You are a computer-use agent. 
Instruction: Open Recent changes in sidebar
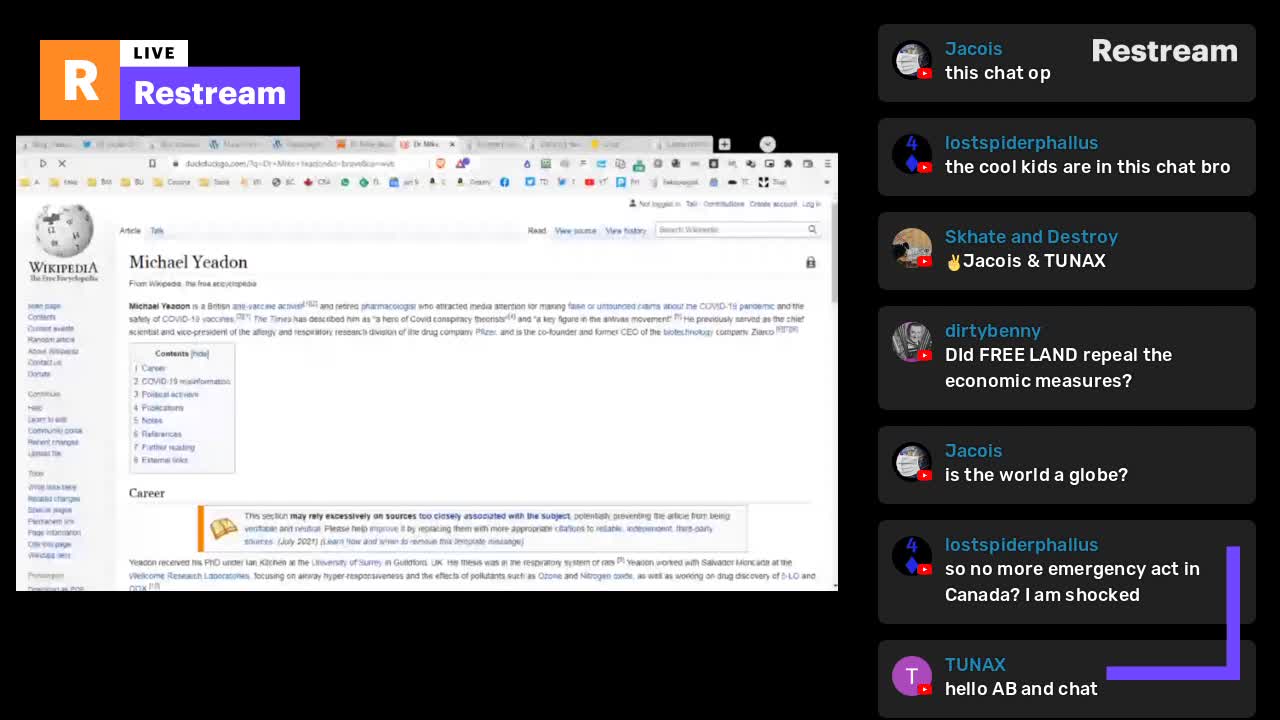point(53,442)
